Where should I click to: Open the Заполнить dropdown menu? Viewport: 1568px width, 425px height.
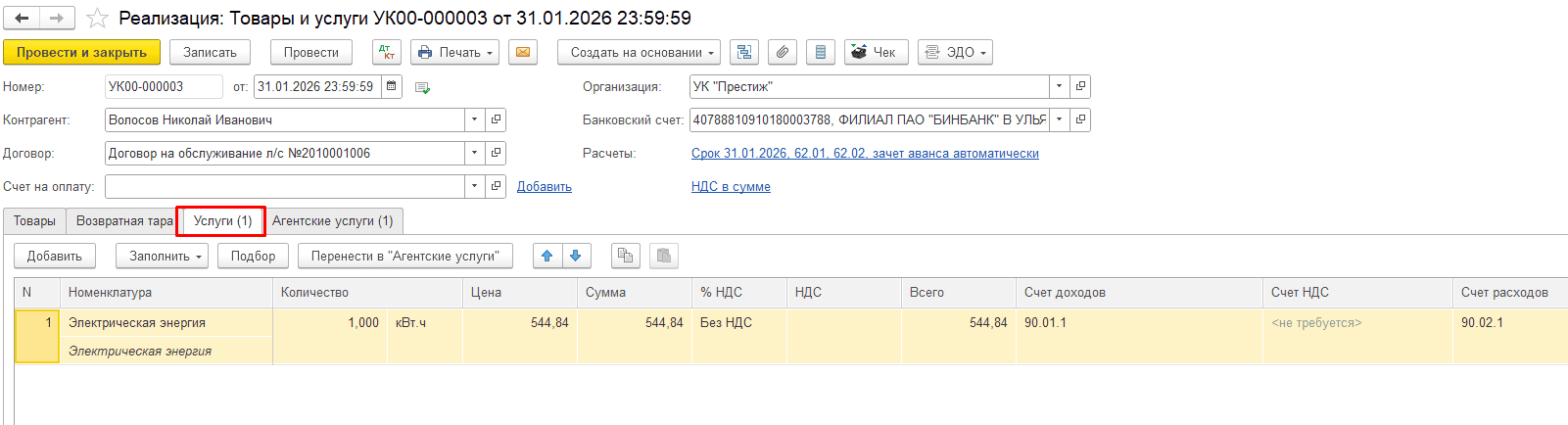click(x=162, y=256)
